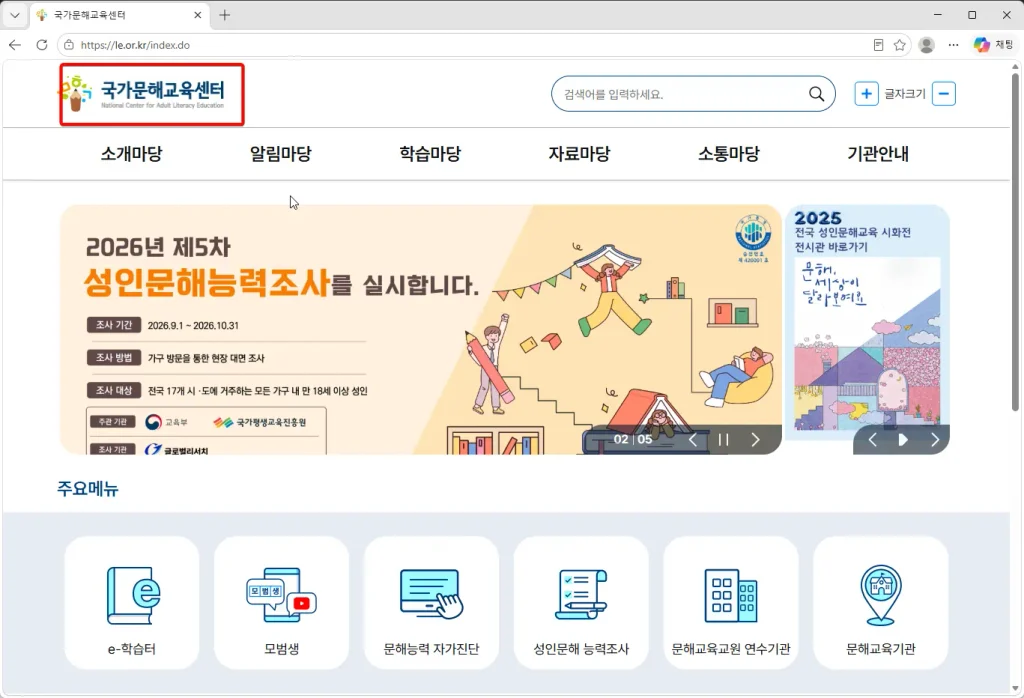Open the 알림마당 menu
1024x698 pixels.
[x=281, y=154]
